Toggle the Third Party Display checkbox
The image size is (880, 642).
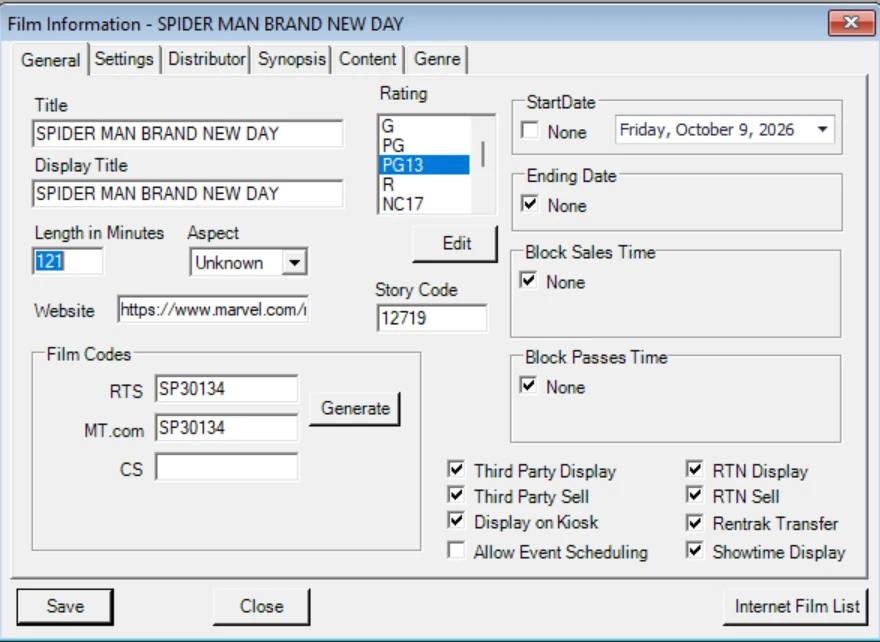456,469
